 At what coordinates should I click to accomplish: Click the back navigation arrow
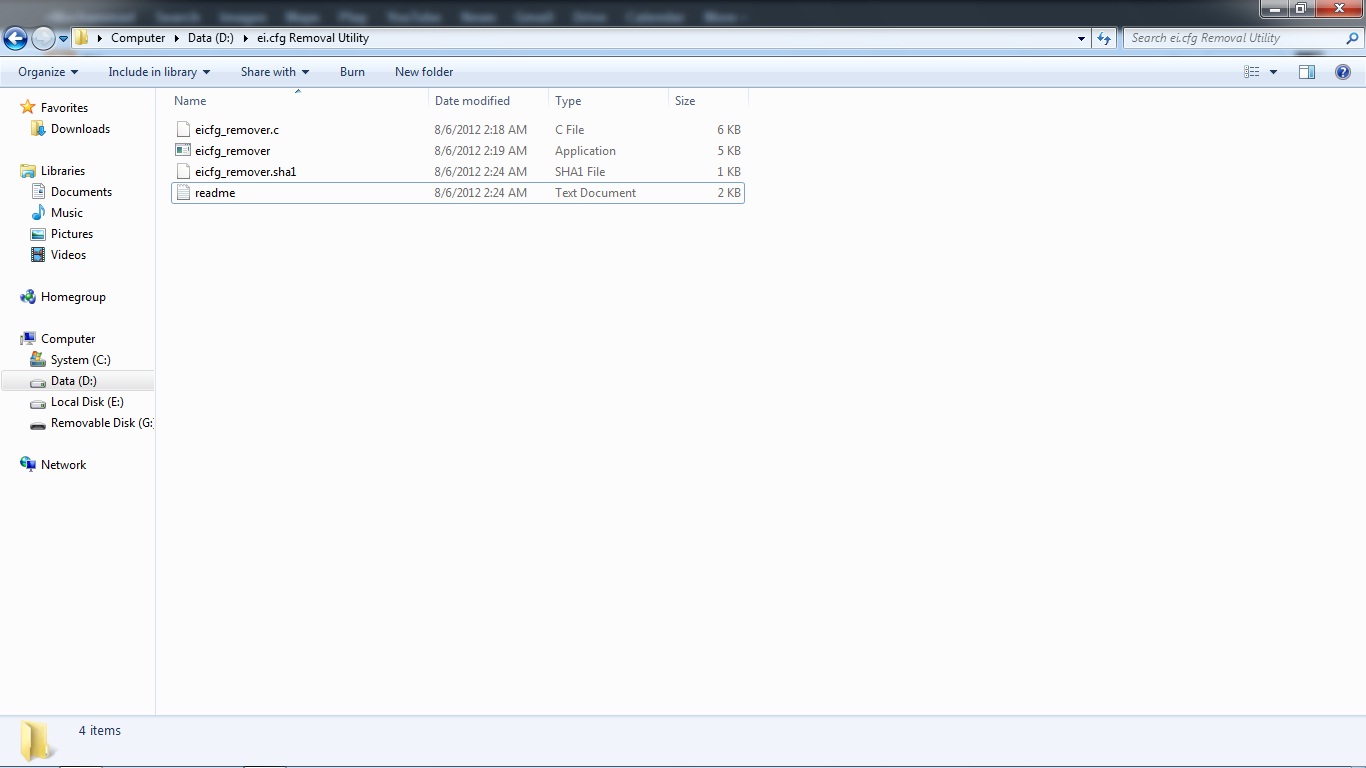(x=15, y=38)
